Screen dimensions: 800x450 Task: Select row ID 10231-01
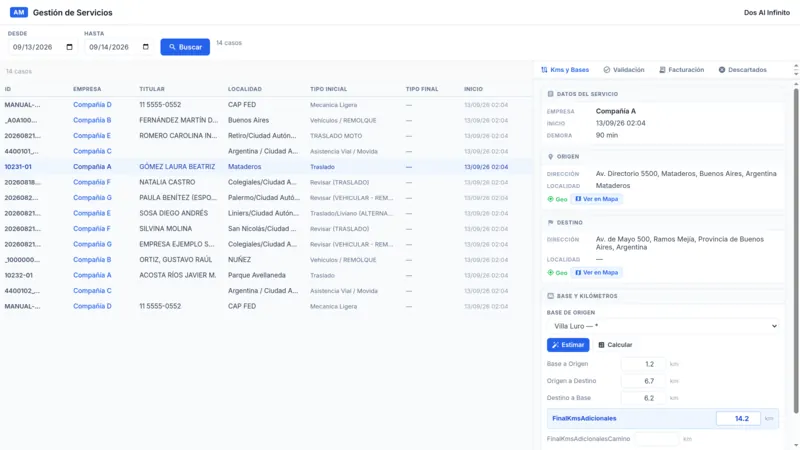[x=18, y=167]
